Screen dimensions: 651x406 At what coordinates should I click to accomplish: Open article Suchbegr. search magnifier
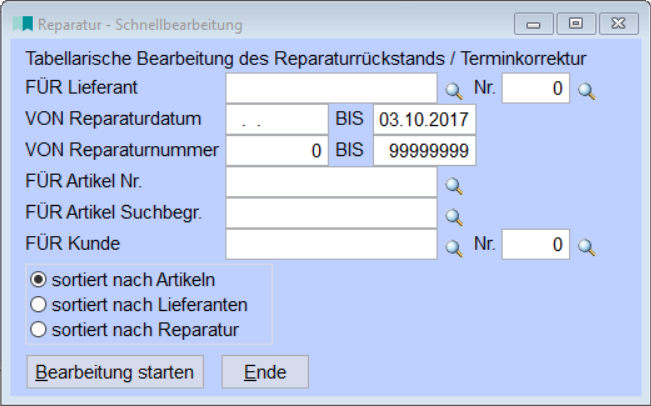(454, 217)
